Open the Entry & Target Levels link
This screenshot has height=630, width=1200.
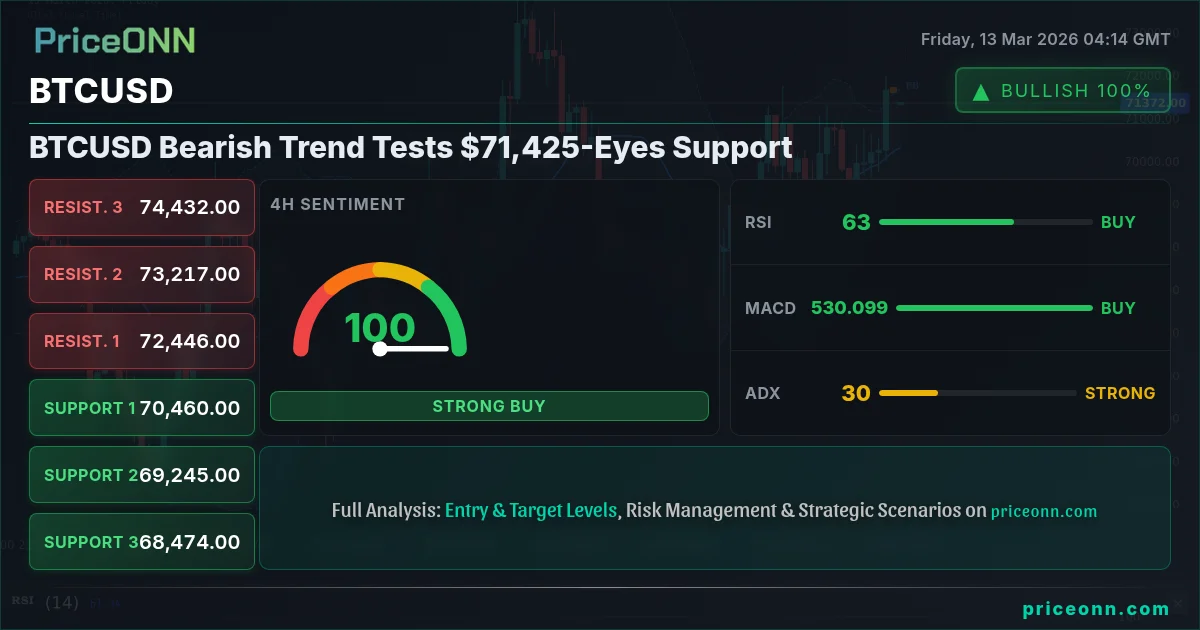pyautogui.click(x=531, y=510)
